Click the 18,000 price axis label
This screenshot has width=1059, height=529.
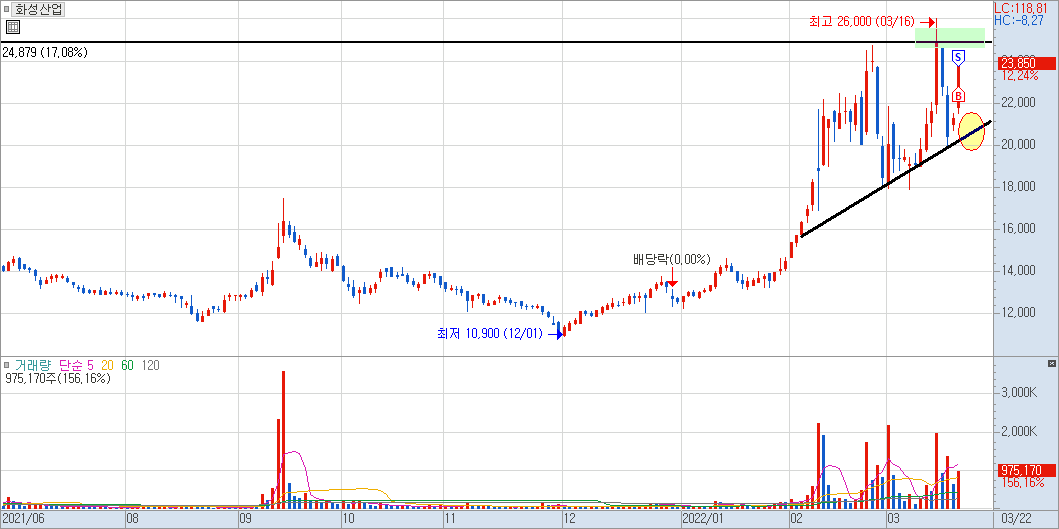pyautogui.click(x=1019, y=186)
